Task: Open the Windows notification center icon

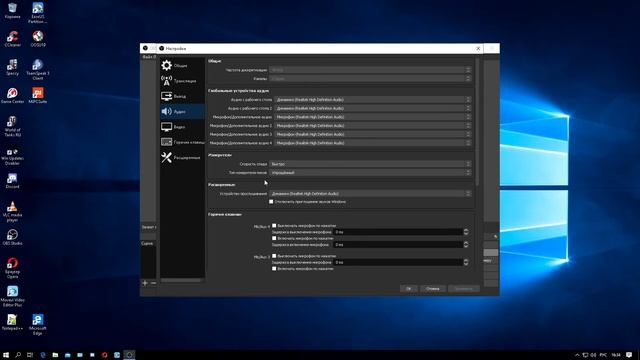Action: 629,355
